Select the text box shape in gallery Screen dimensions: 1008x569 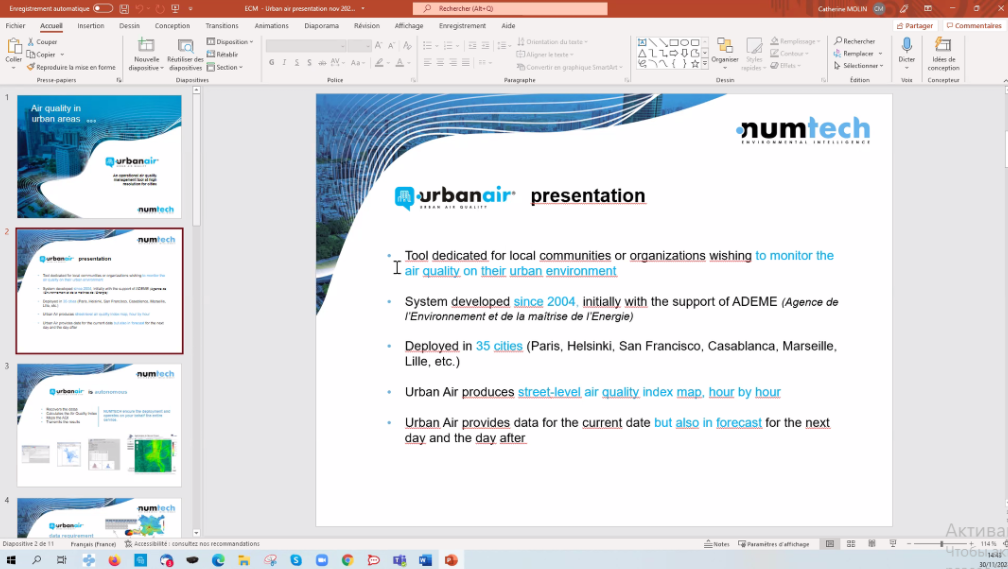pos(642,42)
